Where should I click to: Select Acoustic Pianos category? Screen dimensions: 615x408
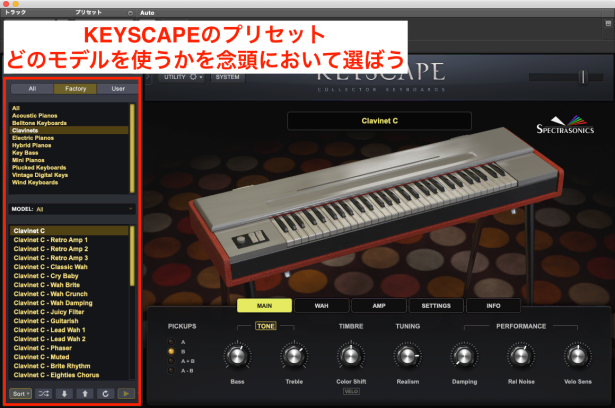pyautogui.click(x=69, y=115)
